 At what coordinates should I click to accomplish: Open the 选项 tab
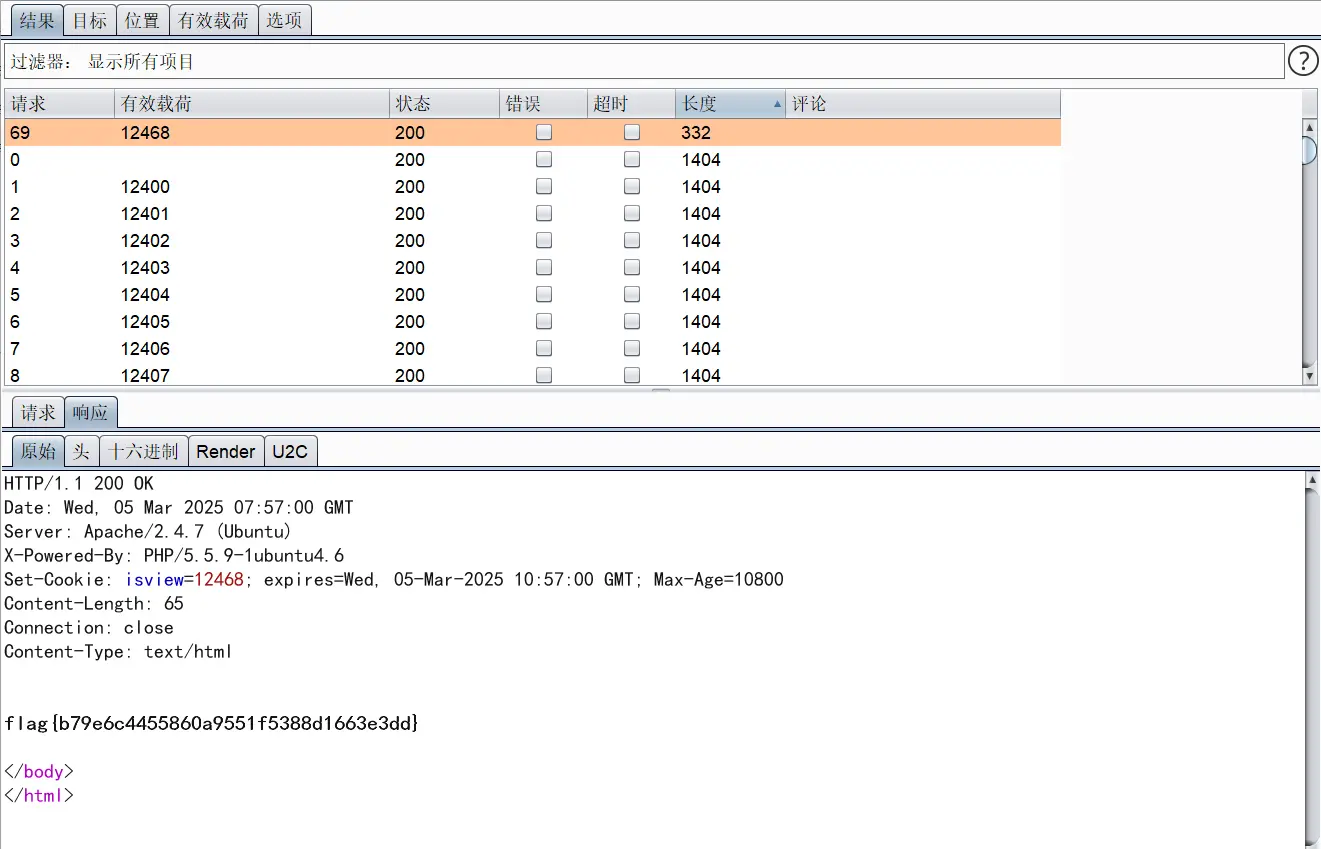pyautogui.click(x=284, y=20)
